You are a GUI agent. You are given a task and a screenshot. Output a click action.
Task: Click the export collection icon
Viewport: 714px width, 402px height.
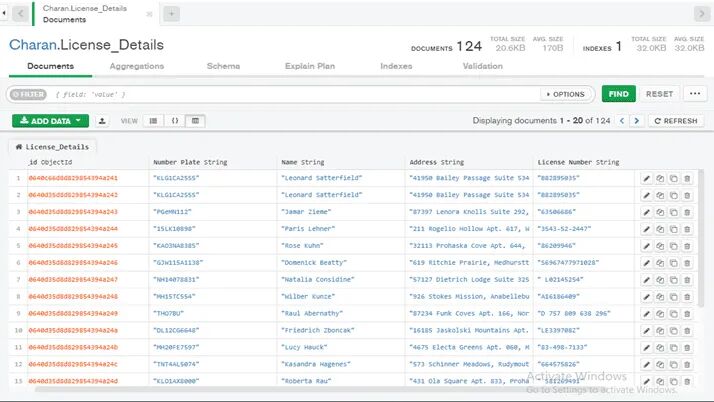[102, 121]
